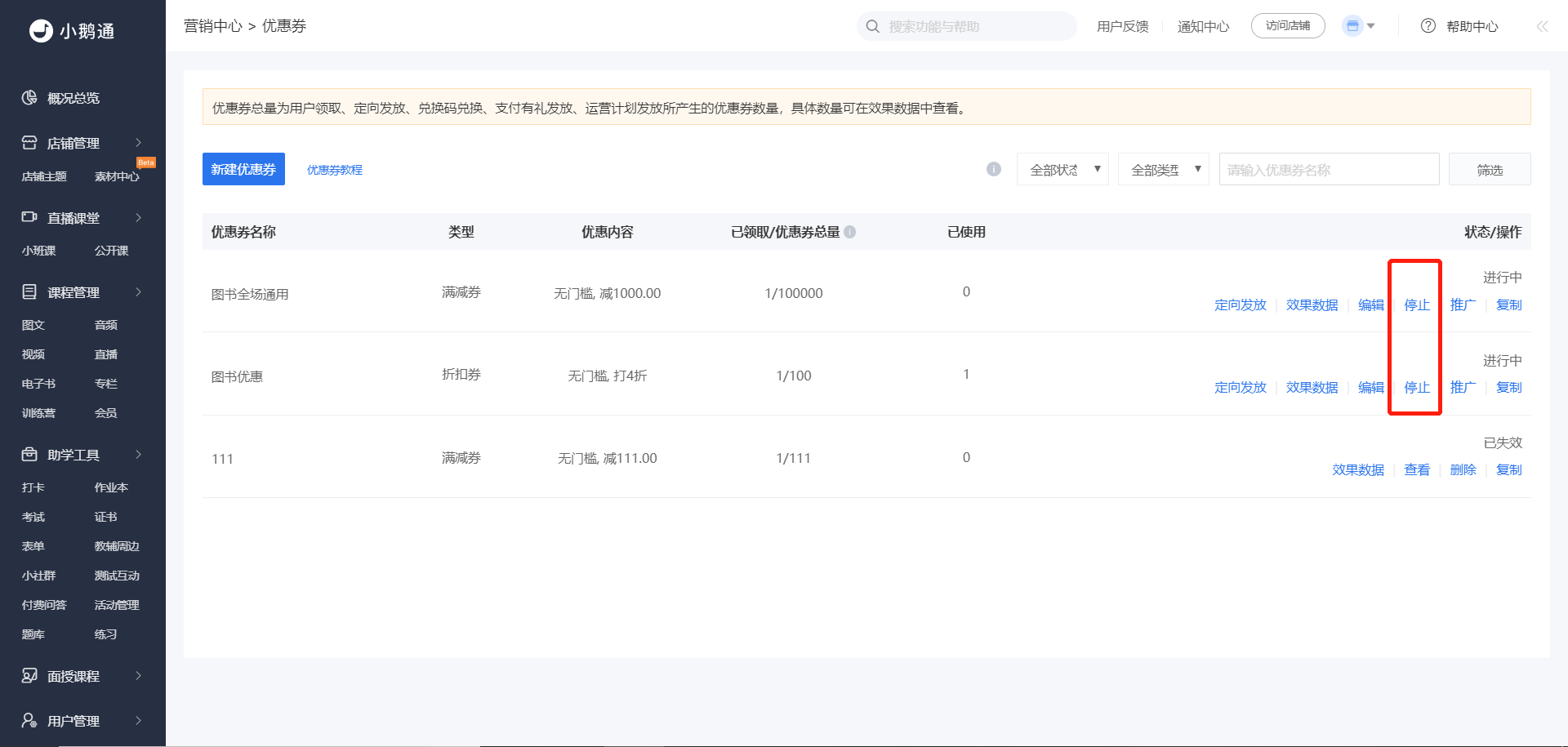1568x747 pixels.
Task: Click the 小鹅通 logo icon
Action: (x=41, y=31)
